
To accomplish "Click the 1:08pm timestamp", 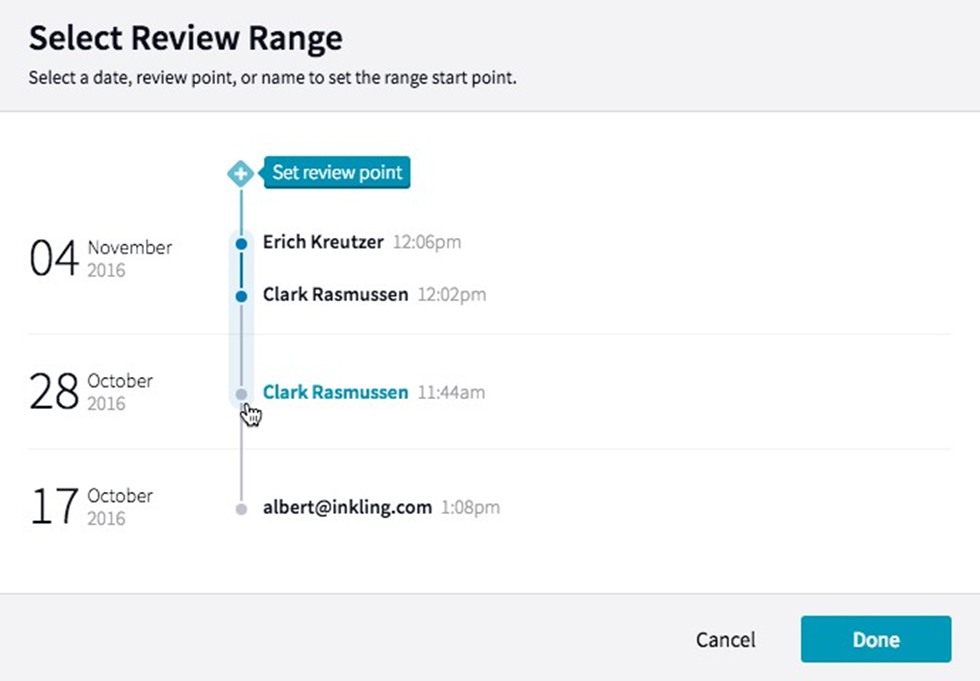I will pyautogui.click(x=470, y=508).
